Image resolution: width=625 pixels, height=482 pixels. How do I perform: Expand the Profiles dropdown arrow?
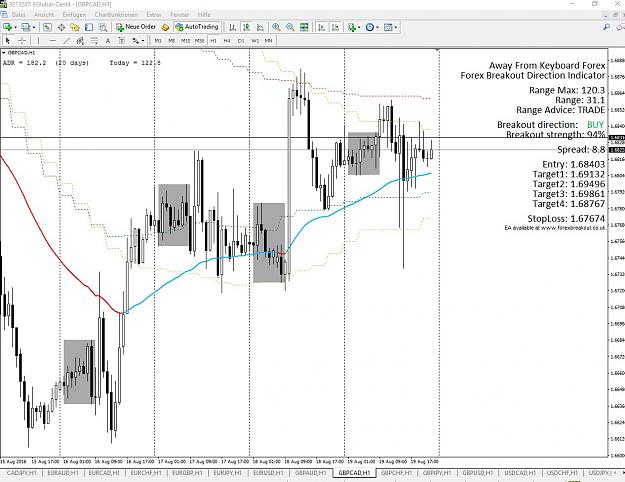click(34, 27)
